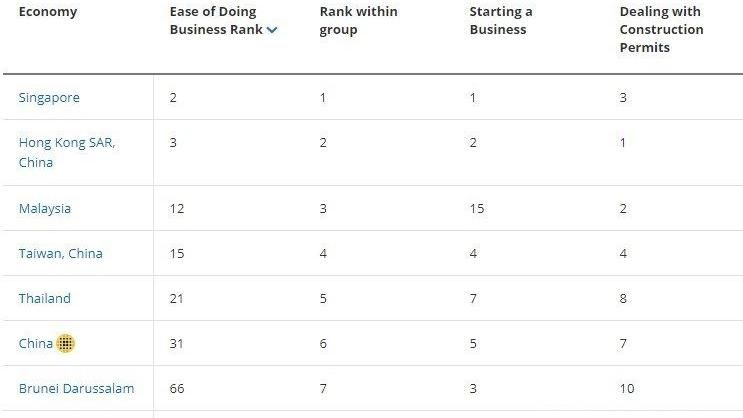Sort by Dealing with Construction Permits header
The height and width of the screenshot is (418, 743).
[661, 29]
